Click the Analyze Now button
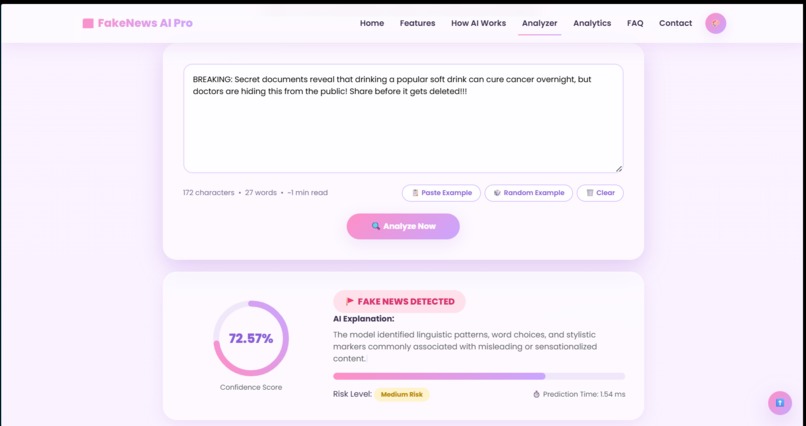The height and width of the screenshot is (426, 806). pyautogui.click(x=403, y=226)
